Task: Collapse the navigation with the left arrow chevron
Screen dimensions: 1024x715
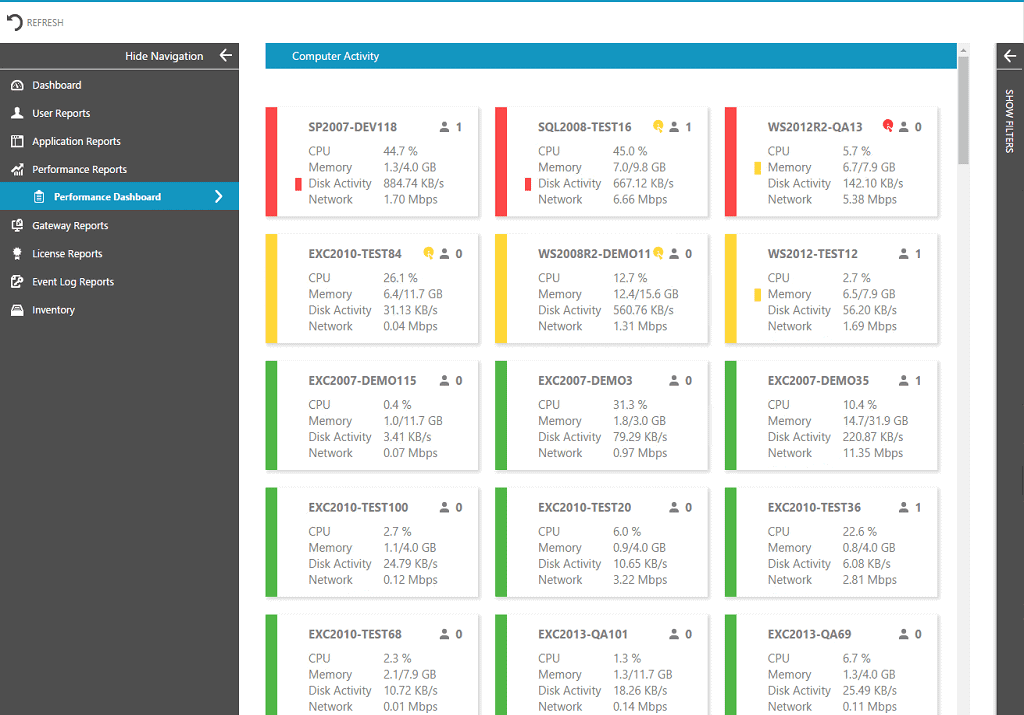Action: click(x=226, y=56)
